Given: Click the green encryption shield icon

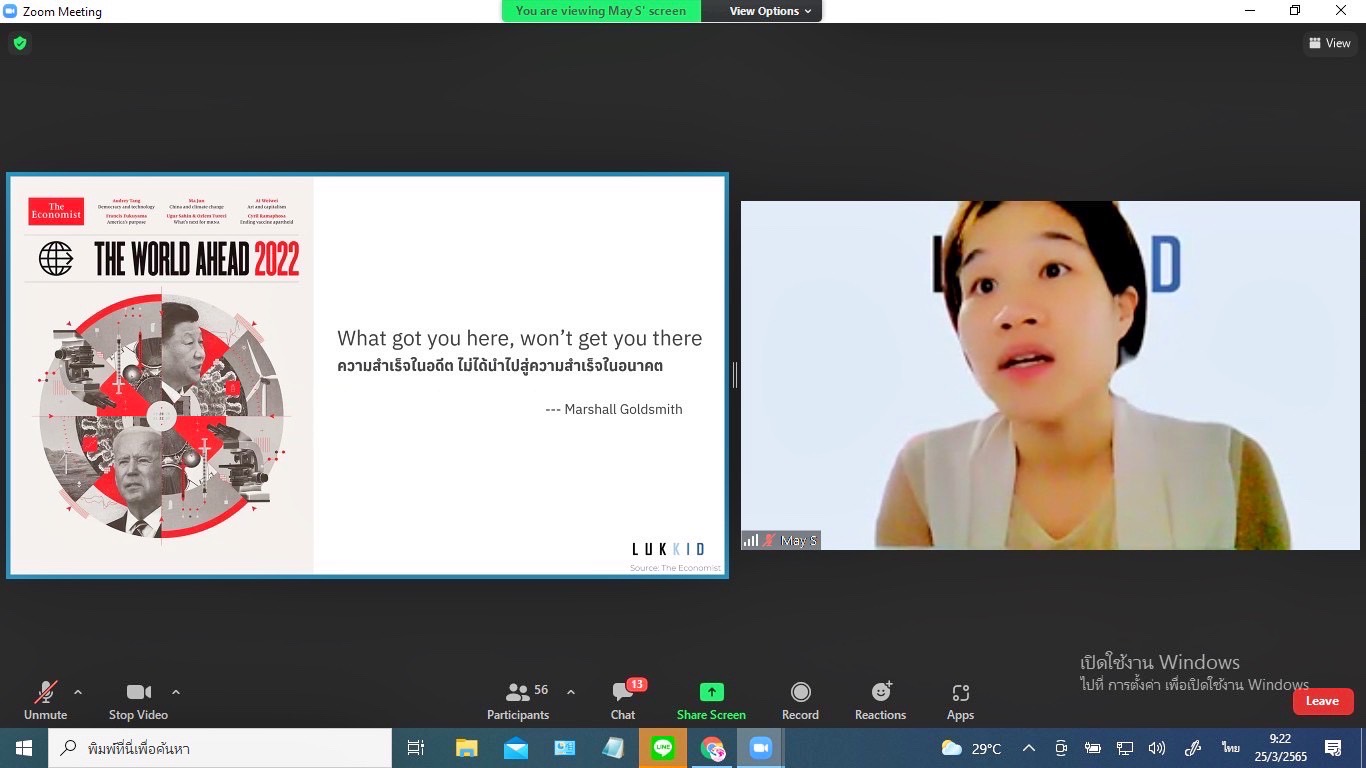Looking at the screenshot, I should pos(20,43).
